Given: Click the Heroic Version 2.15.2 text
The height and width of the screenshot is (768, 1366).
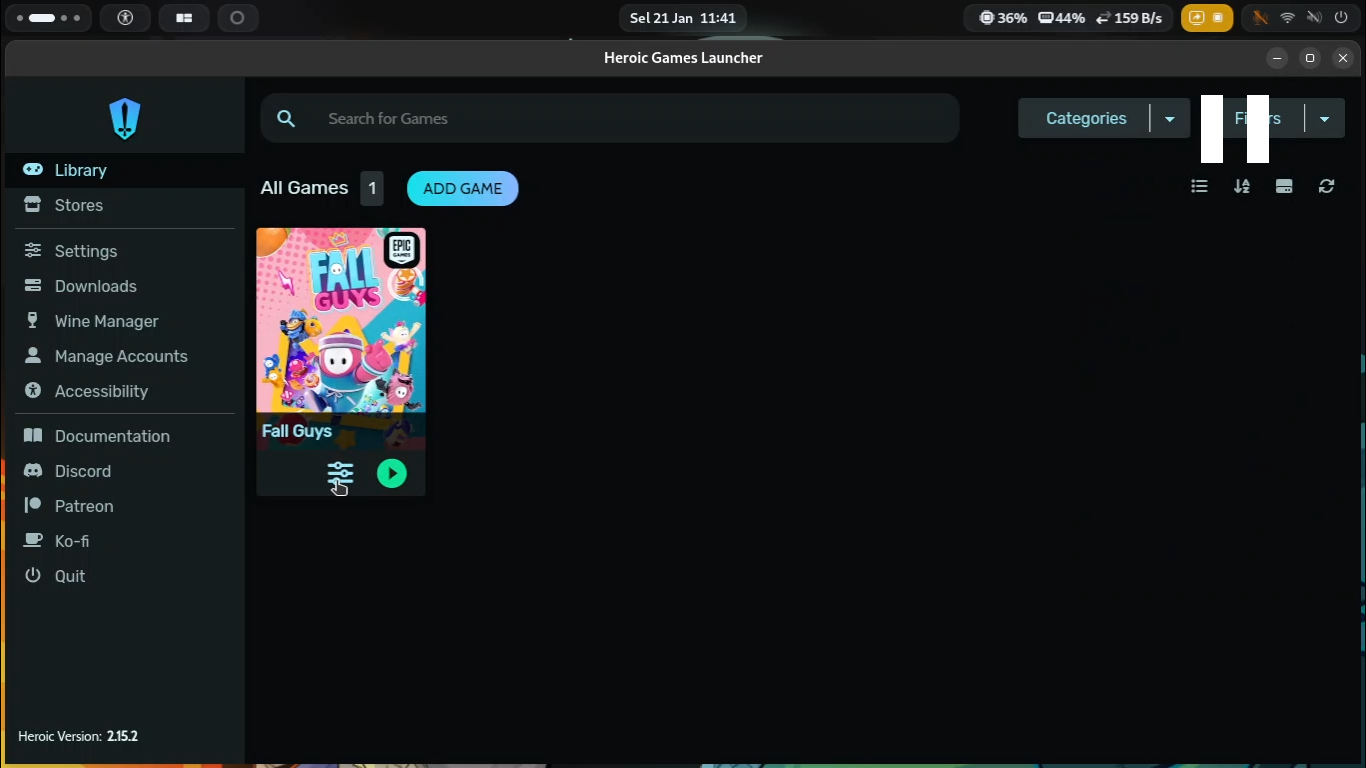Looking at the screenshot, I should point(78,736).
